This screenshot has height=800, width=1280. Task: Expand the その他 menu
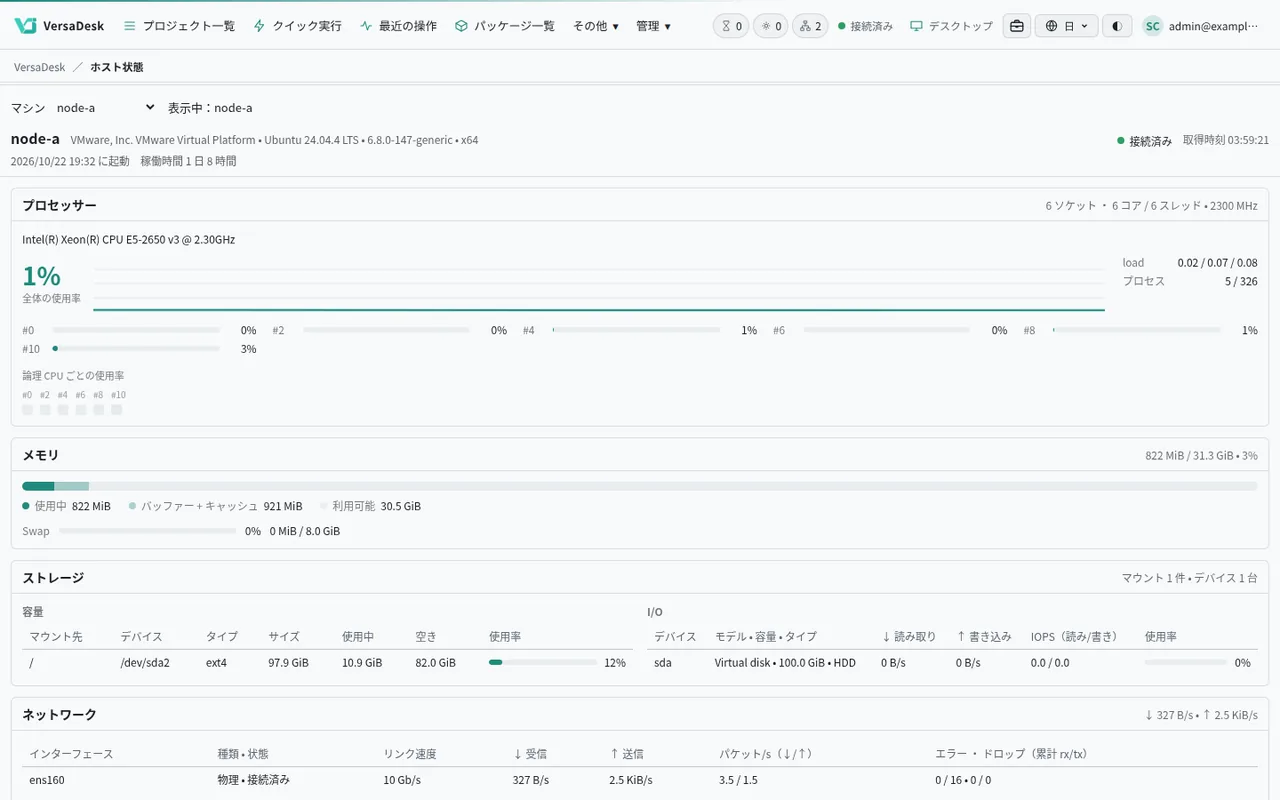pyautogui.click(x=596, y=26)
